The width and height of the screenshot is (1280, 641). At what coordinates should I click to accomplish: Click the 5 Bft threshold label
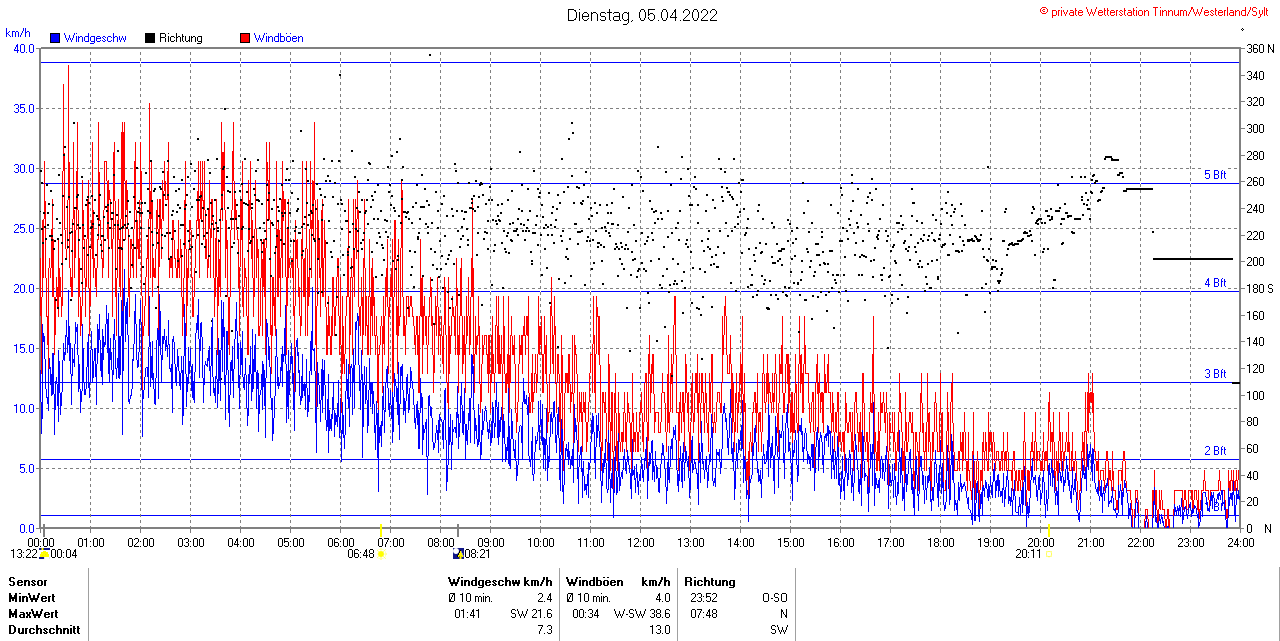(x=1215, y=175)
